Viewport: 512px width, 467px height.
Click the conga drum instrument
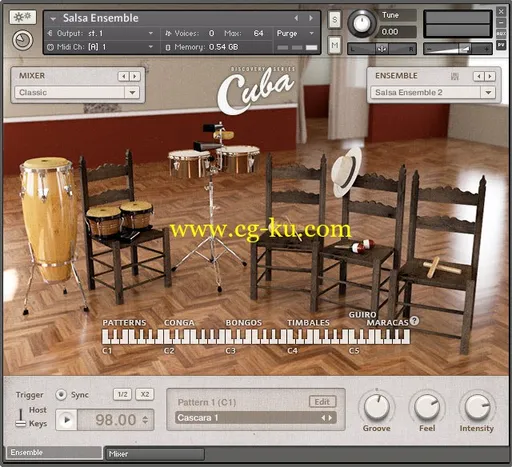49,221
